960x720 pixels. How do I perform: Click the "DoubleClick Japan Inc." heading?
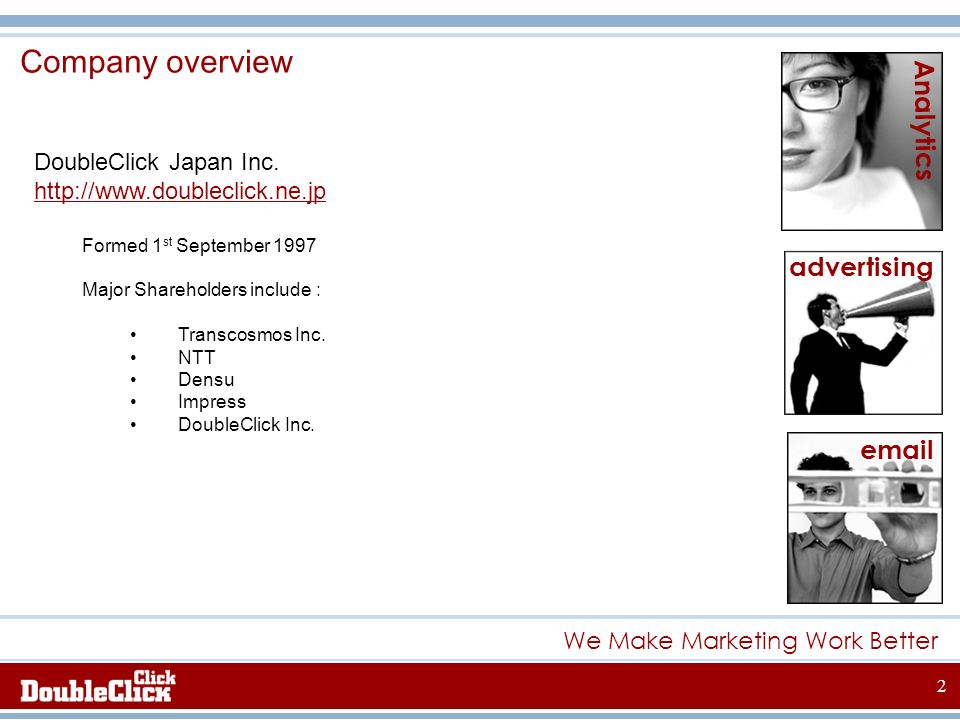point(157,162)
